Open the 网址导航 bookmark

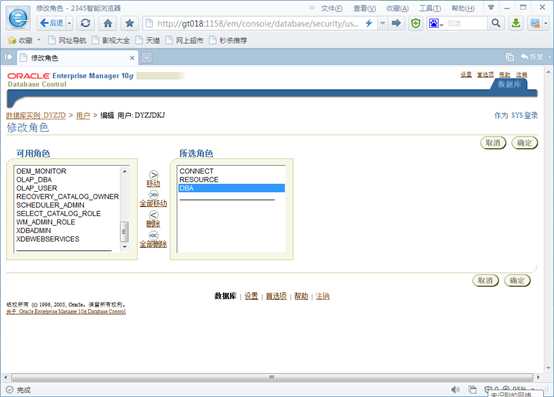[x=67, y=41]
